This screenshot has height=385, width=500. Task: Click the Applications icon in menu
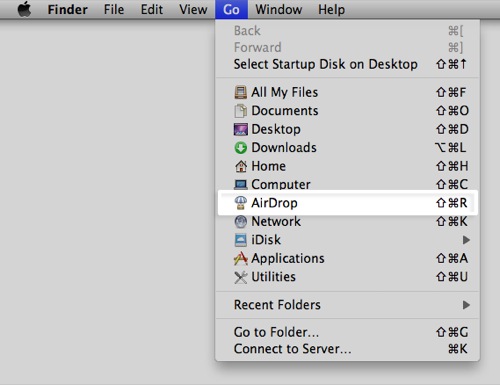coord(240,258)
